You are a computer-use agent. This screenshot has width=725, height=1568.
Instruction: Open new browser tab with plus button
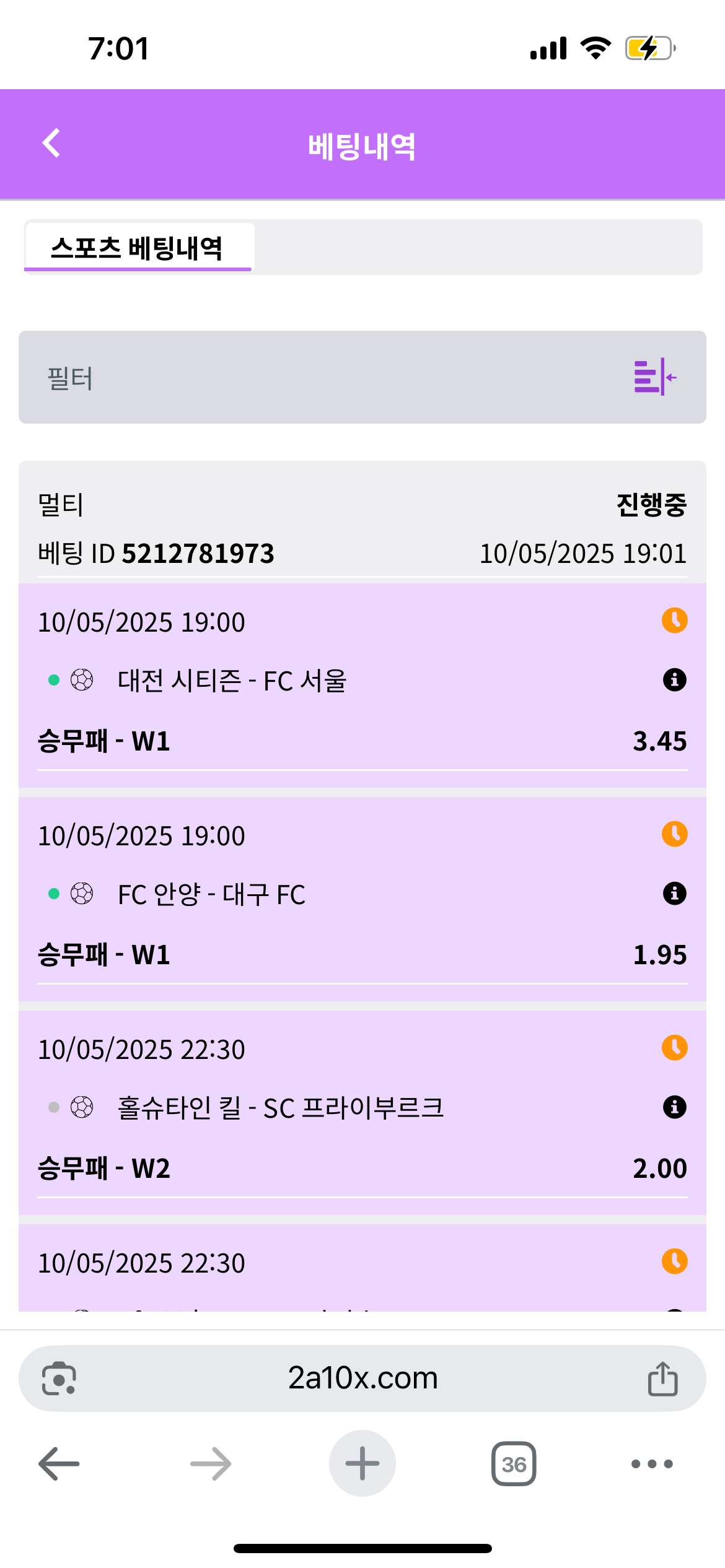362,1464
